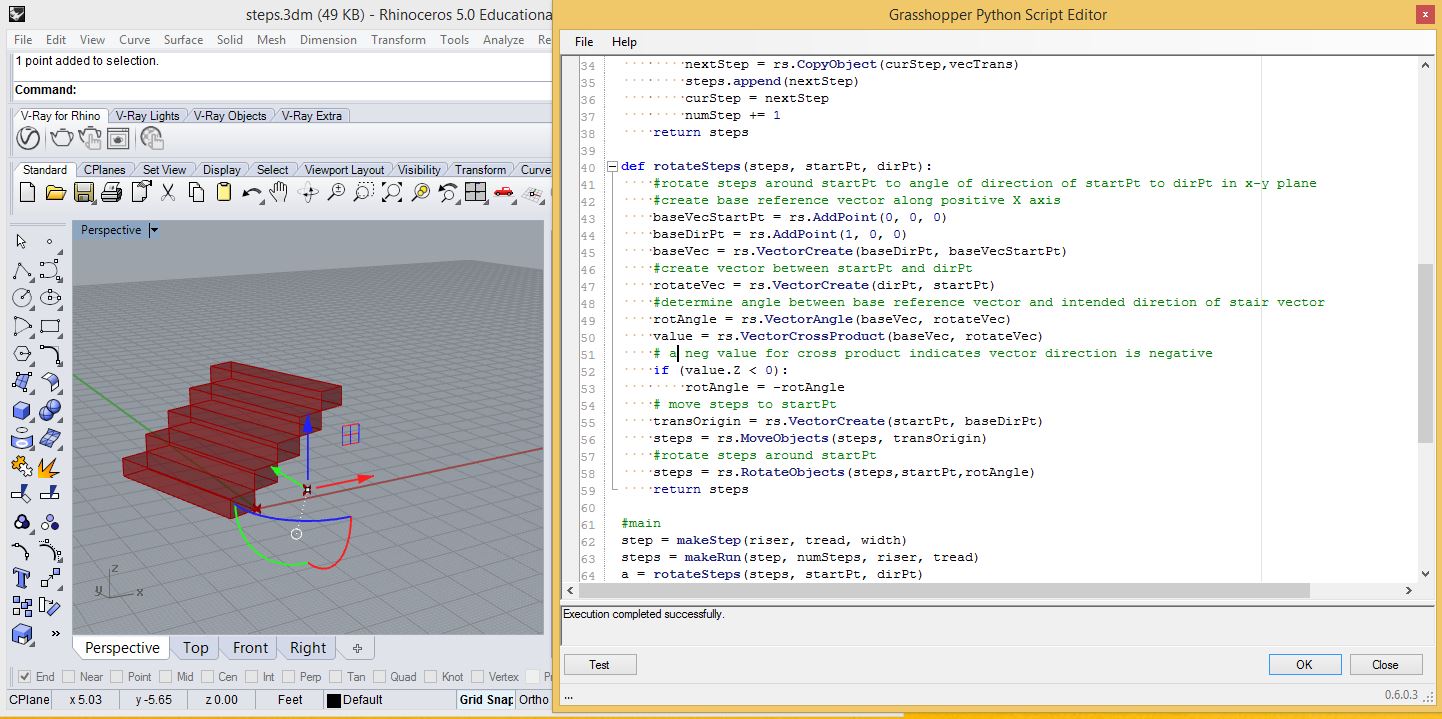Open the File menu in Rhino
This screenshot has width=1442, height=719.
click(23, 40)
